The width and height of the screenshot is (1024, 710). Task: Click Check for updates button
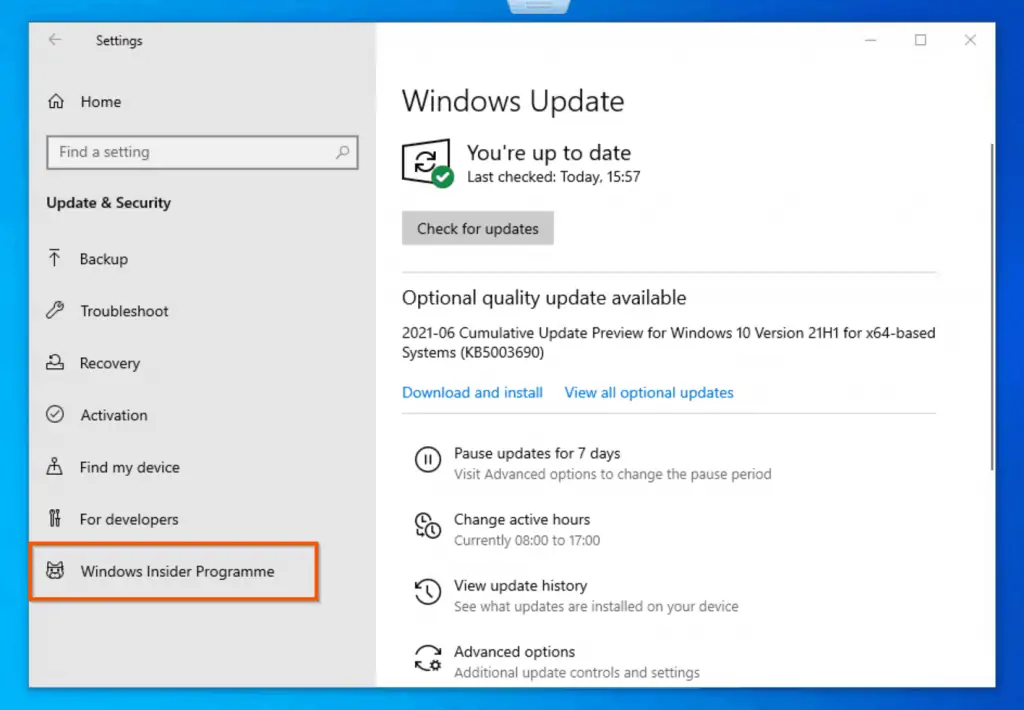tap(477, 228)
